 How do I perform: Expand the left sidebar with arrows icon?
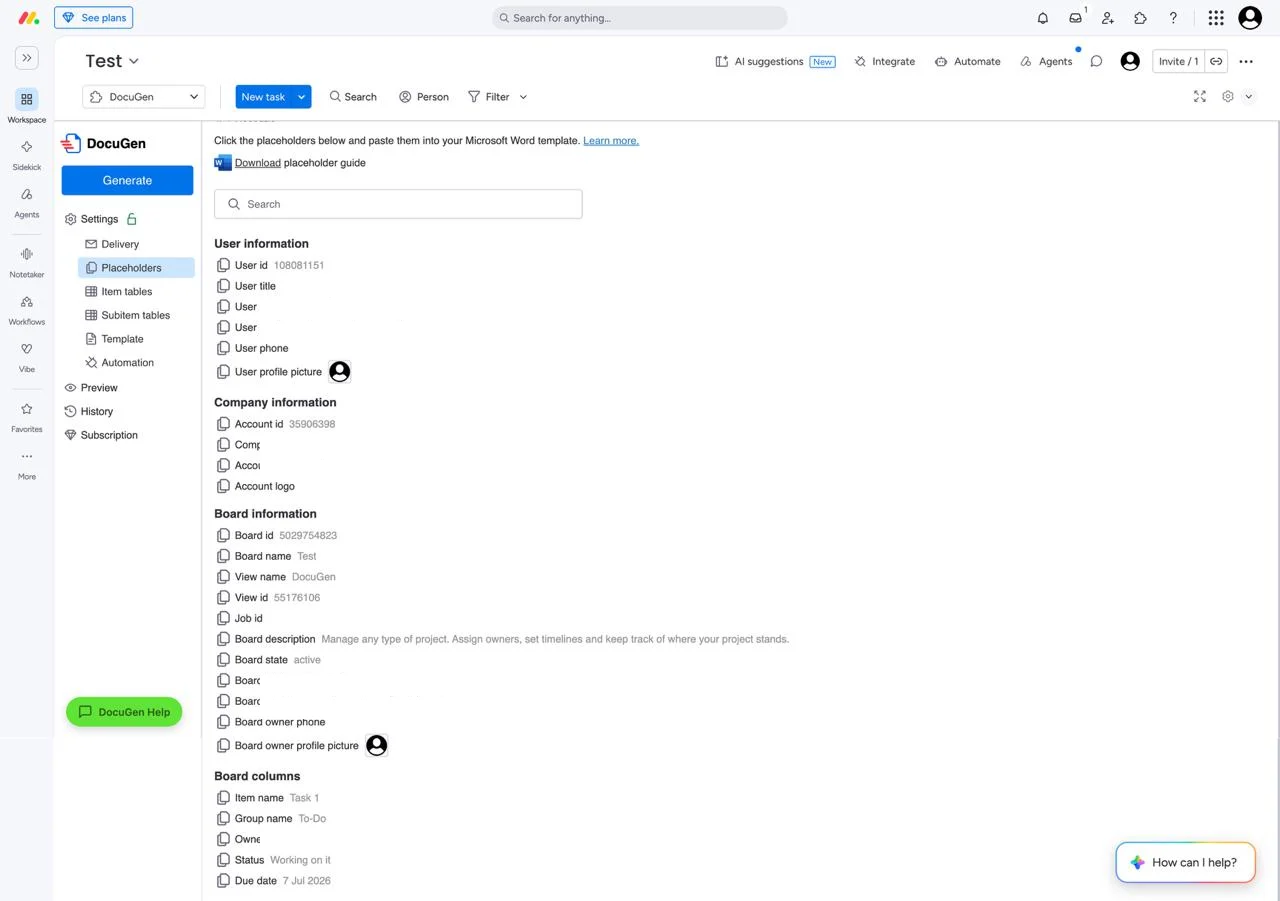pos(27,58)
